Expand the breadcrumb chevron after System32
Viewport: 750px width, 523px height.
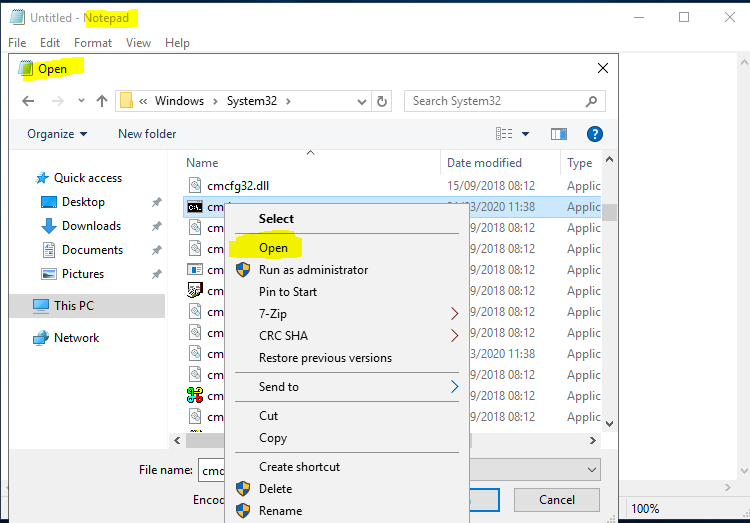288,101
